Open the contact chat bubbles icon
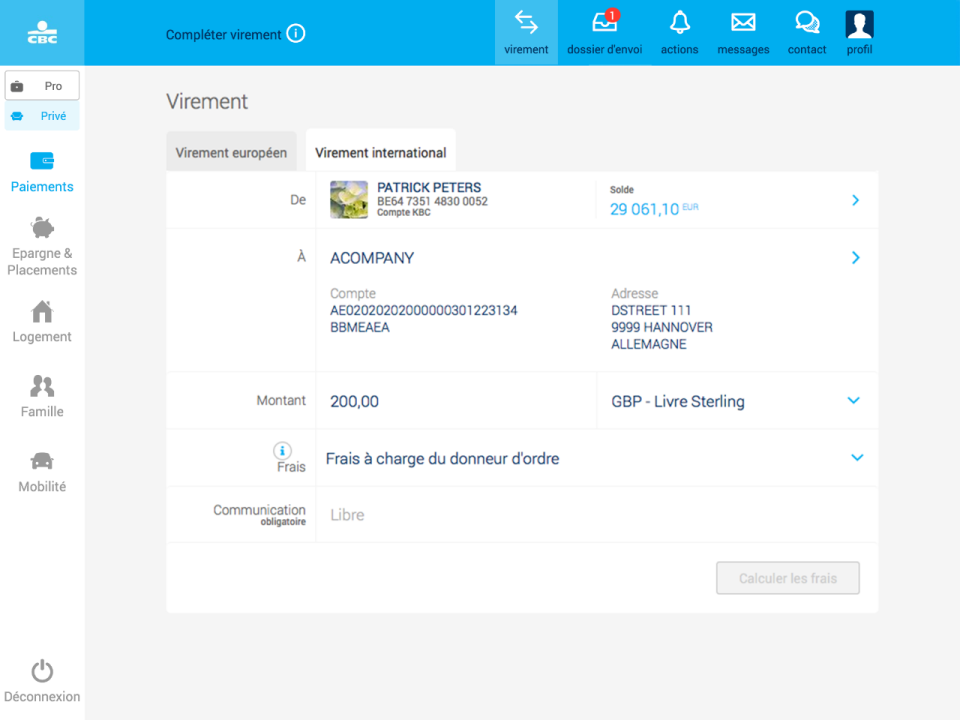This screenshot has height=720, width=960. point(806,32)
